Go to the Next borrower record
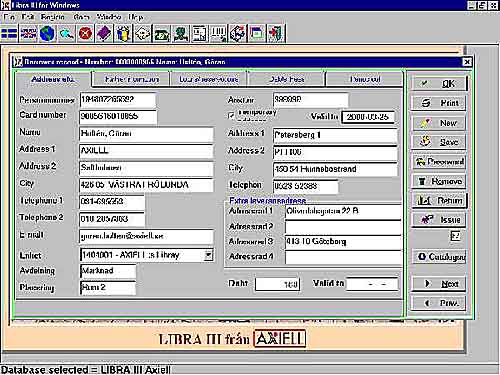 coord(439,284)
